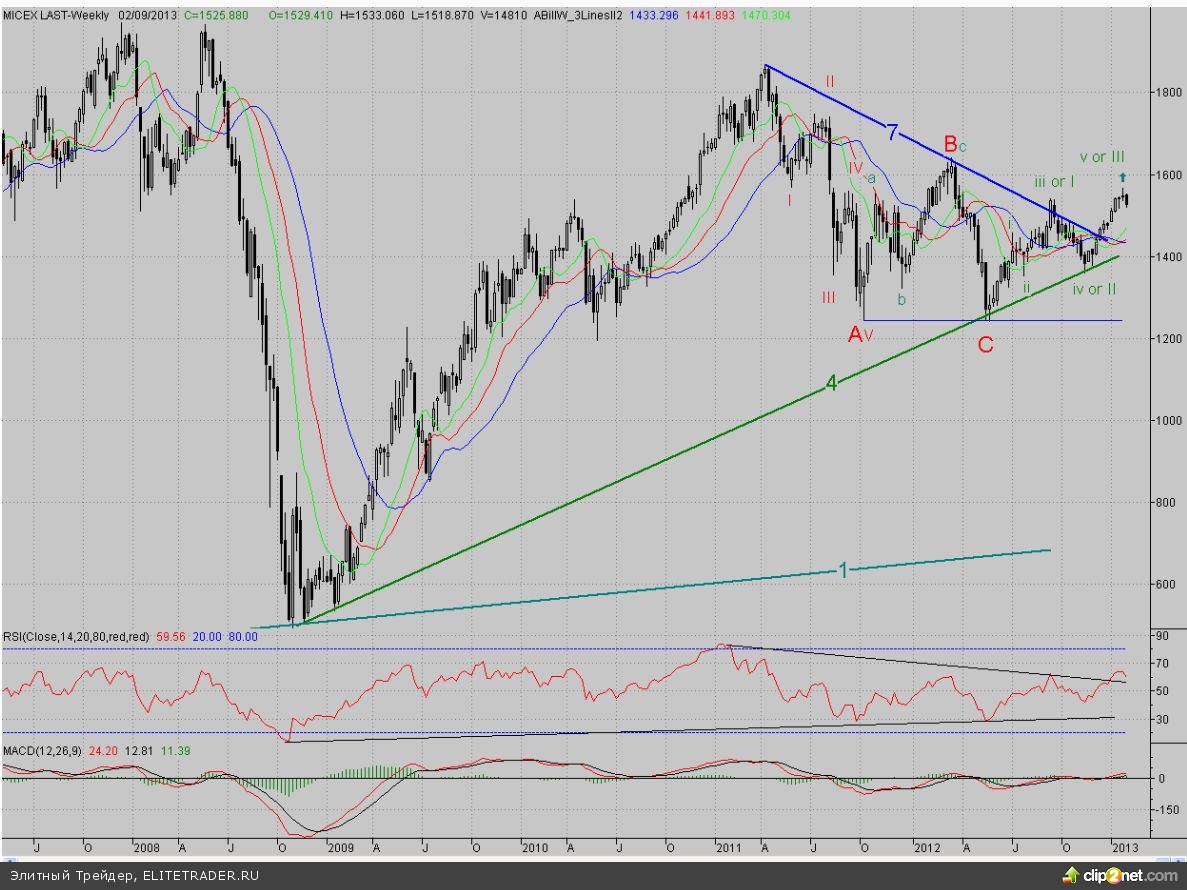The height and width of the screenshot is (890, 1187).
Task: Click the clip2net.com watermark link
Action: (x=1136, y=876)
